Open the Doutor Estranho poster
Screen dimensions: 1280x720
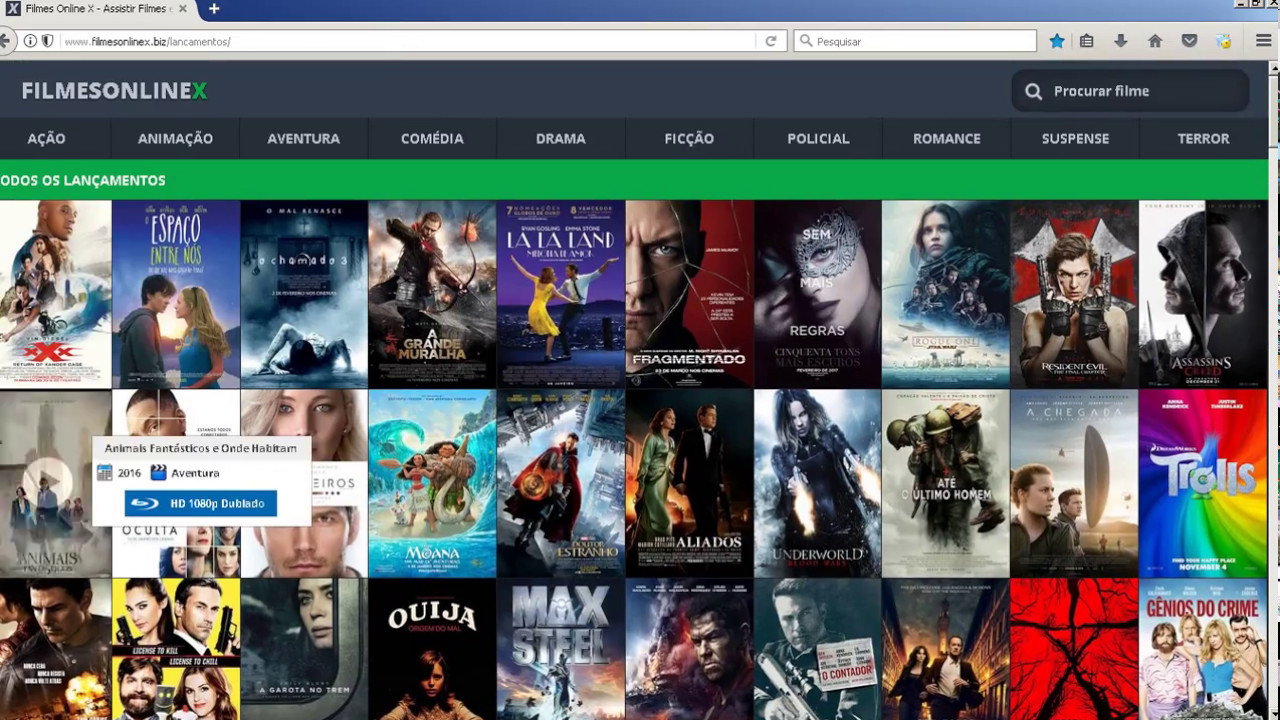[561, 483]
